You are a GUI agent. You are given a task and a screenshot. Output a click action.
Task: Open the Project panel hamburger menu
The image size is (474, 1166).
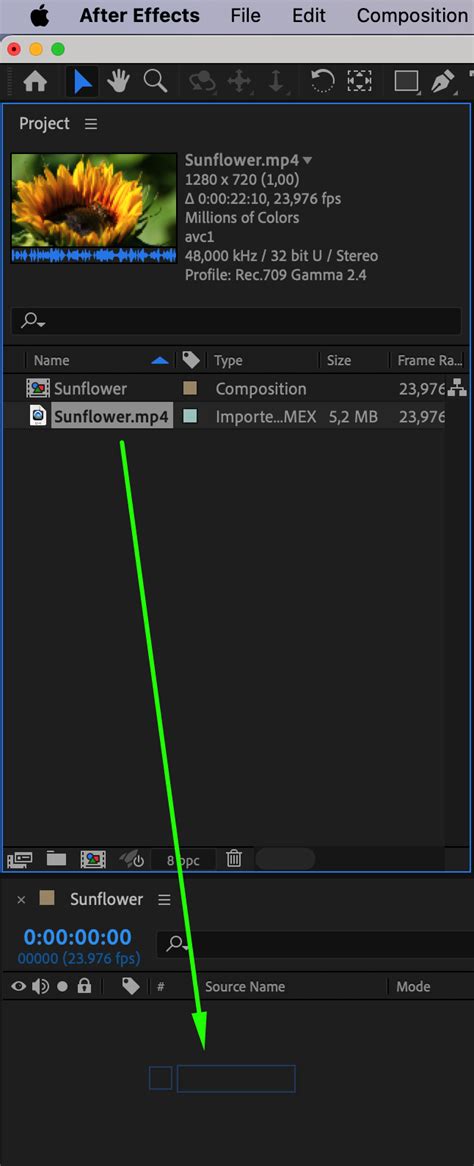point(91,124)
